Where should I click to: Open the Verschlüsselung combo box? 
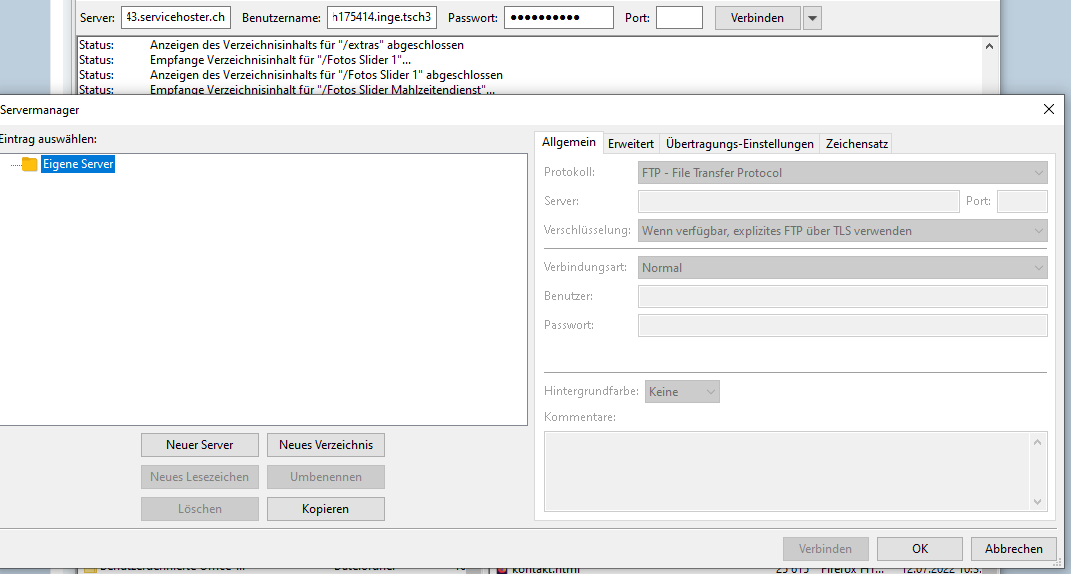[x=842, y=231]
